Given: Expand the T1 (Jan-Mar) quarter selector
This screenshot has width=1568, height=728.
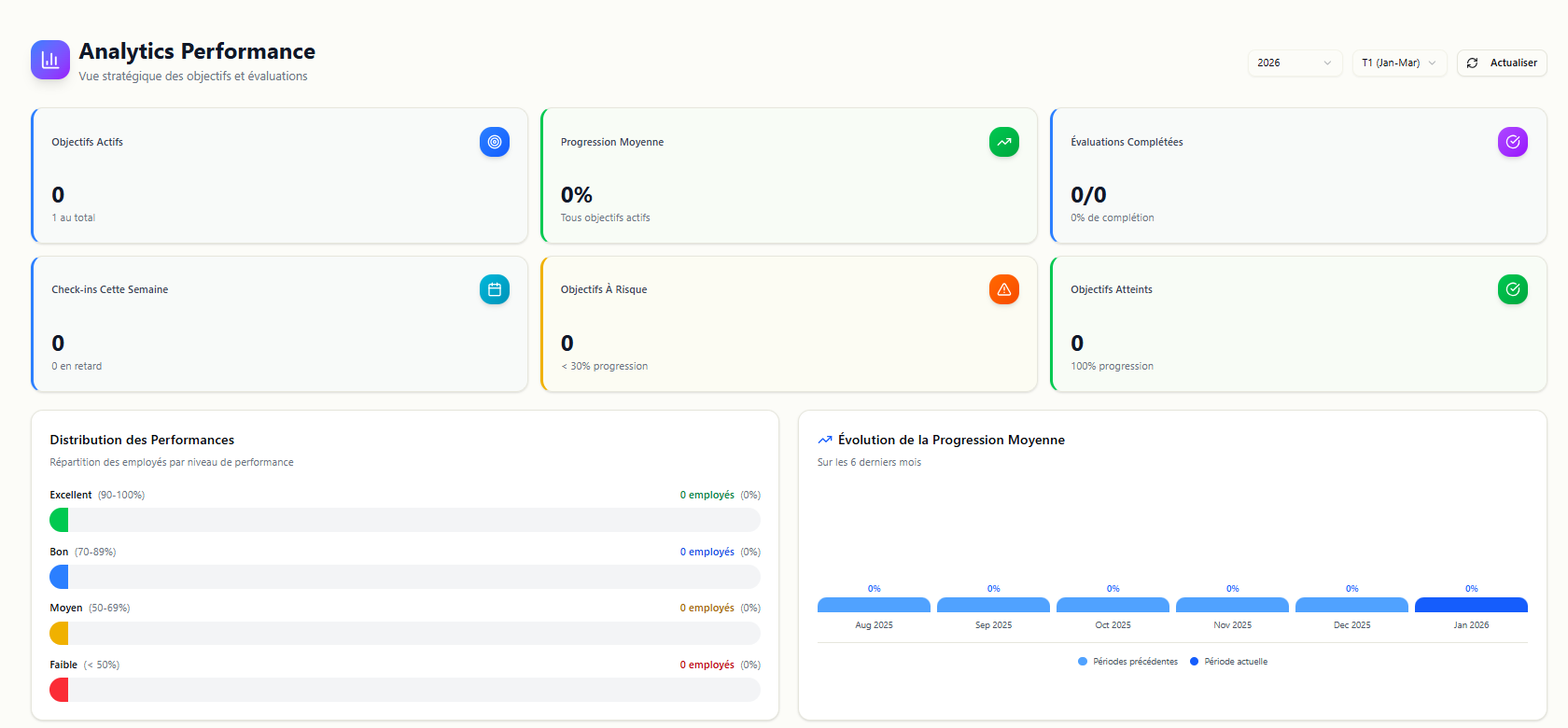Looking at the screenshot, I should pos(1399,63).
